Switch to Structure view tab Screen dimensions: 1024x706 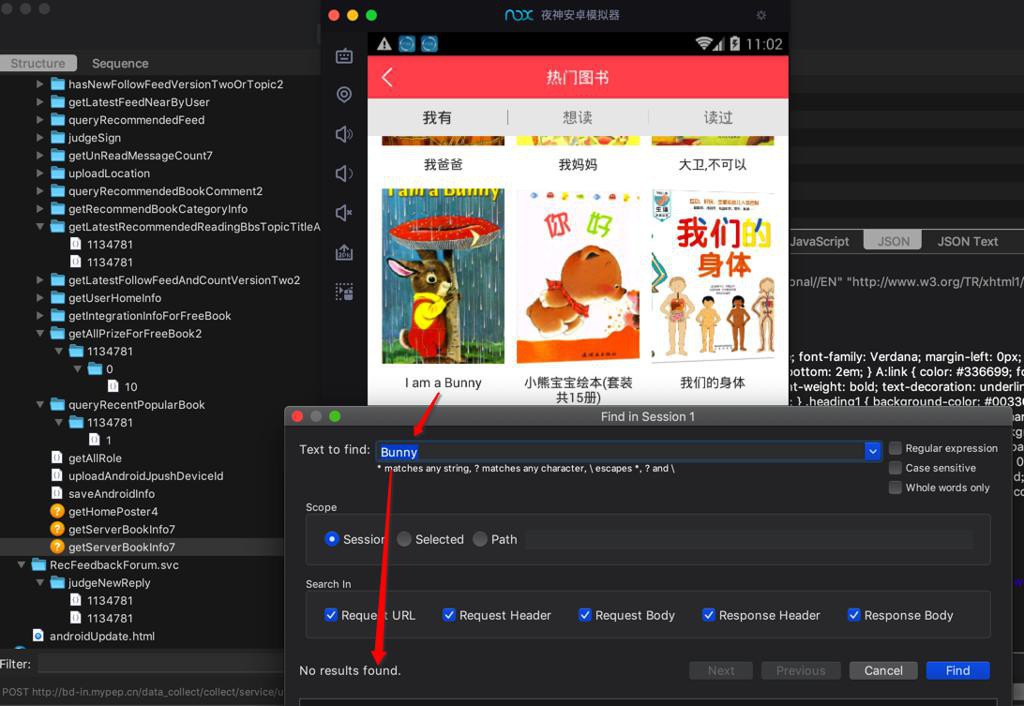(x=38, y=63)
